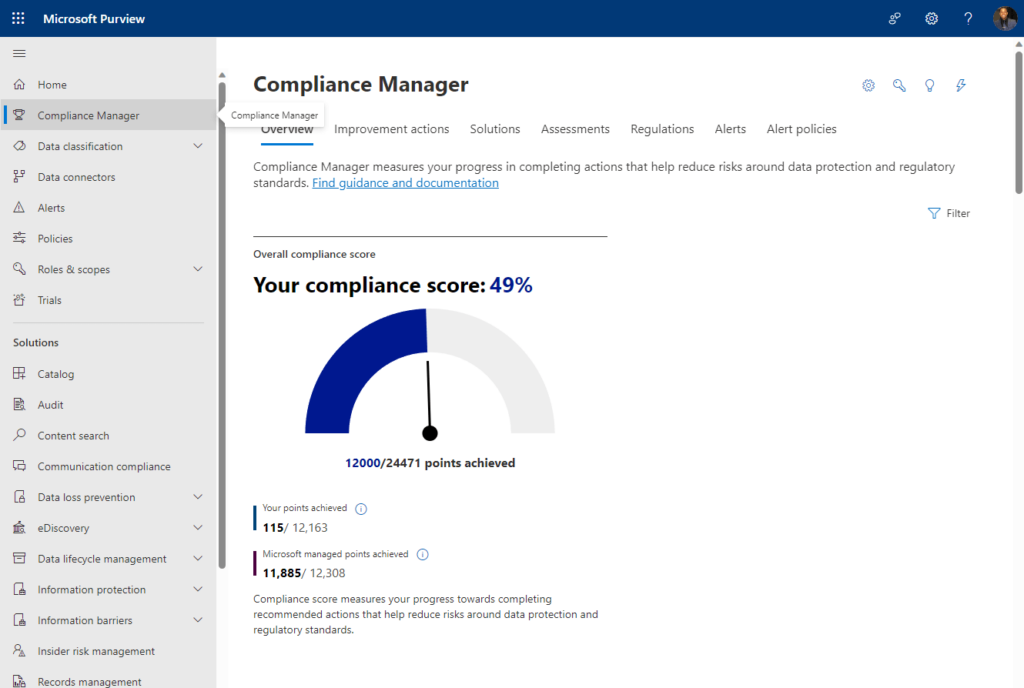Expand the Data lifecycle management chevron
Image resolution: width=1024 pixels, height=688 pixels.
198,558
